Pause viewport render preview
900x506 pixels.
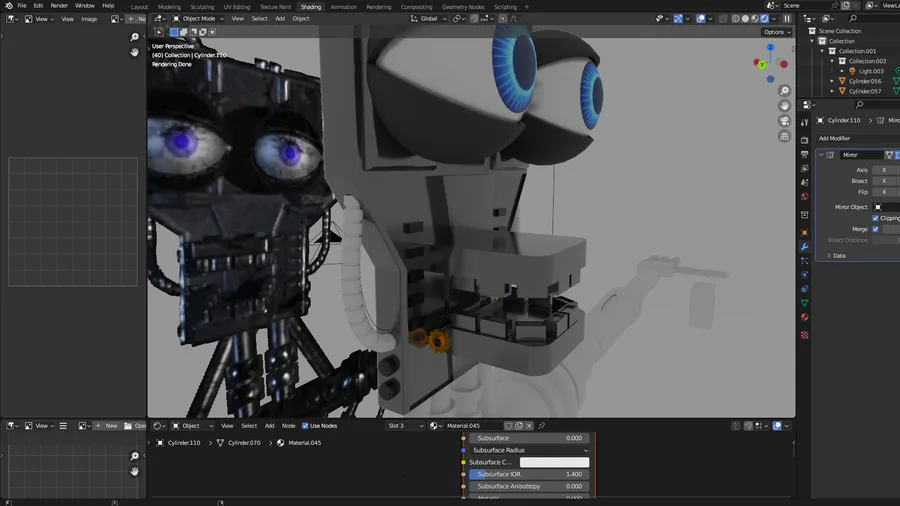pos(787,18)
